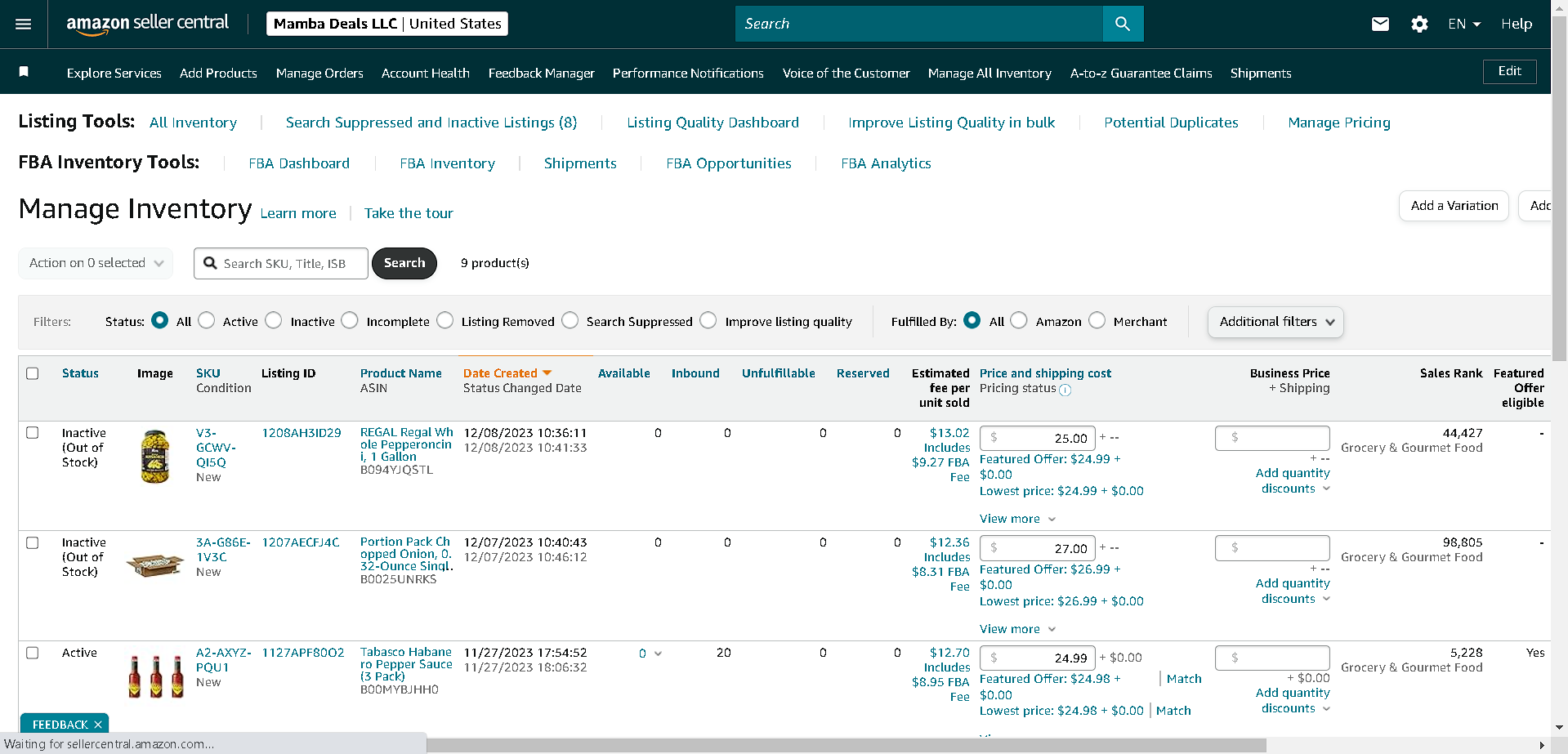This screenshot has height=754, width=1568.
Task: Click the bookmark flag icon
Action: click(x=25, y=72)
